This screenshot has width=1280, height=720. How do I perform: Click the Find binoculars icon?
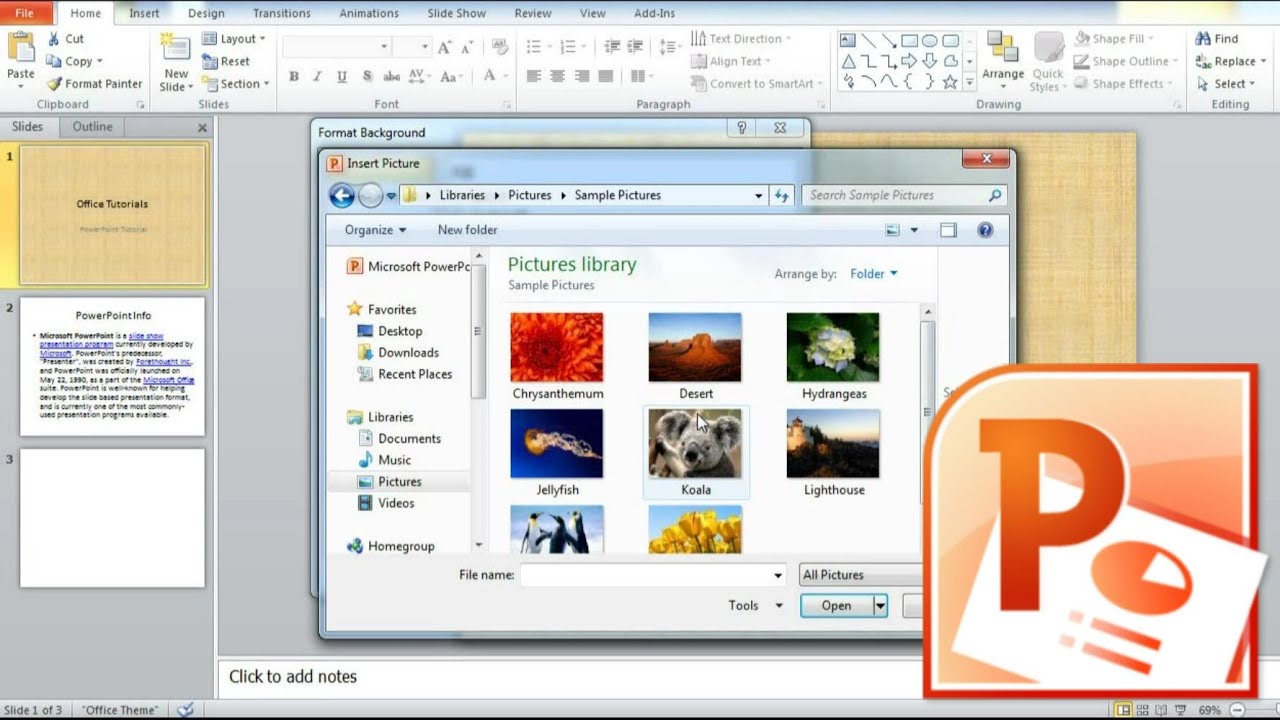click(x=1203, y=39)
